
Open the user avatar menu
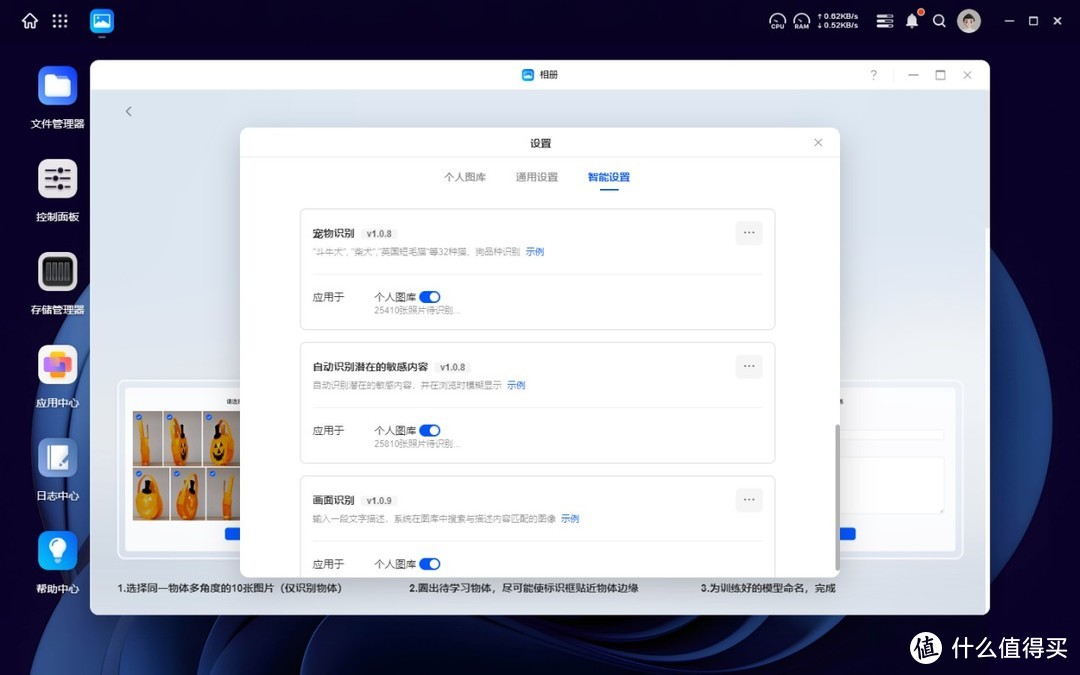pos(968,20)
